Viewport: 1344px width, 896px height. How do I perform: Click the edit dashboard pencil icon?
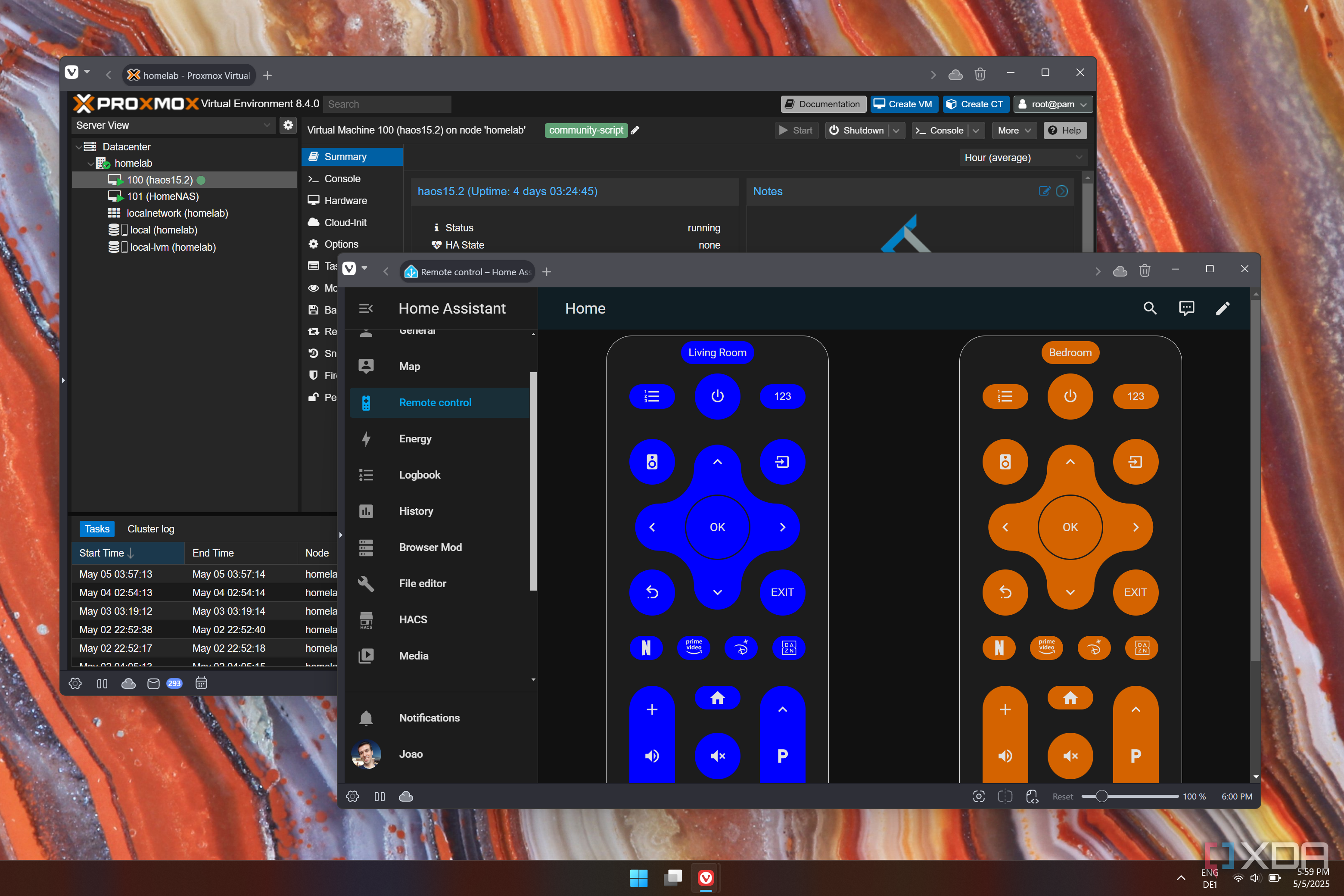point(1222,308)
